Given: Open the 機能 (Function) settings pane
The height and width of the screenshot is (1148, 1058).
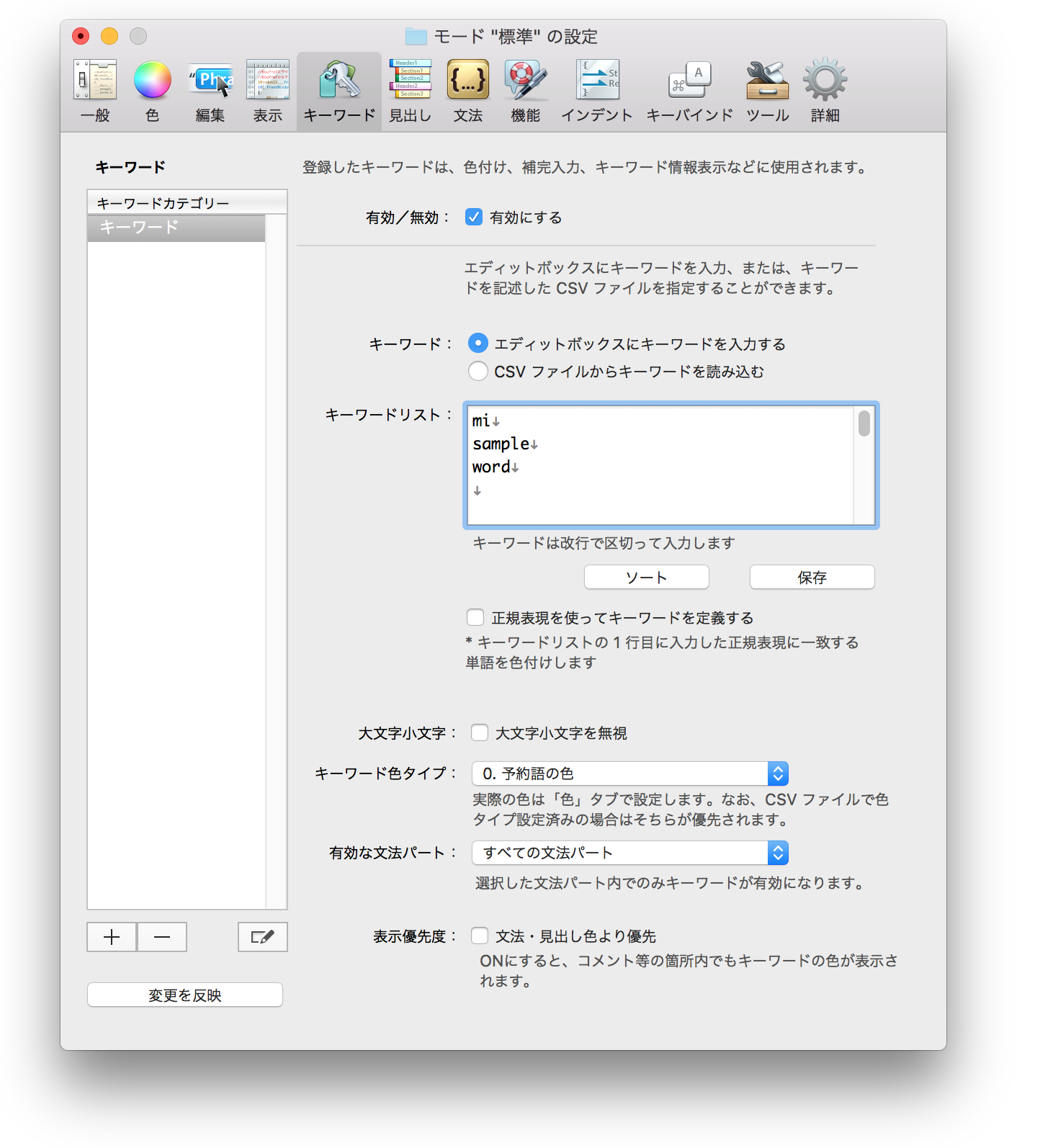Looking at the screenshot, I should click(525, 90).
